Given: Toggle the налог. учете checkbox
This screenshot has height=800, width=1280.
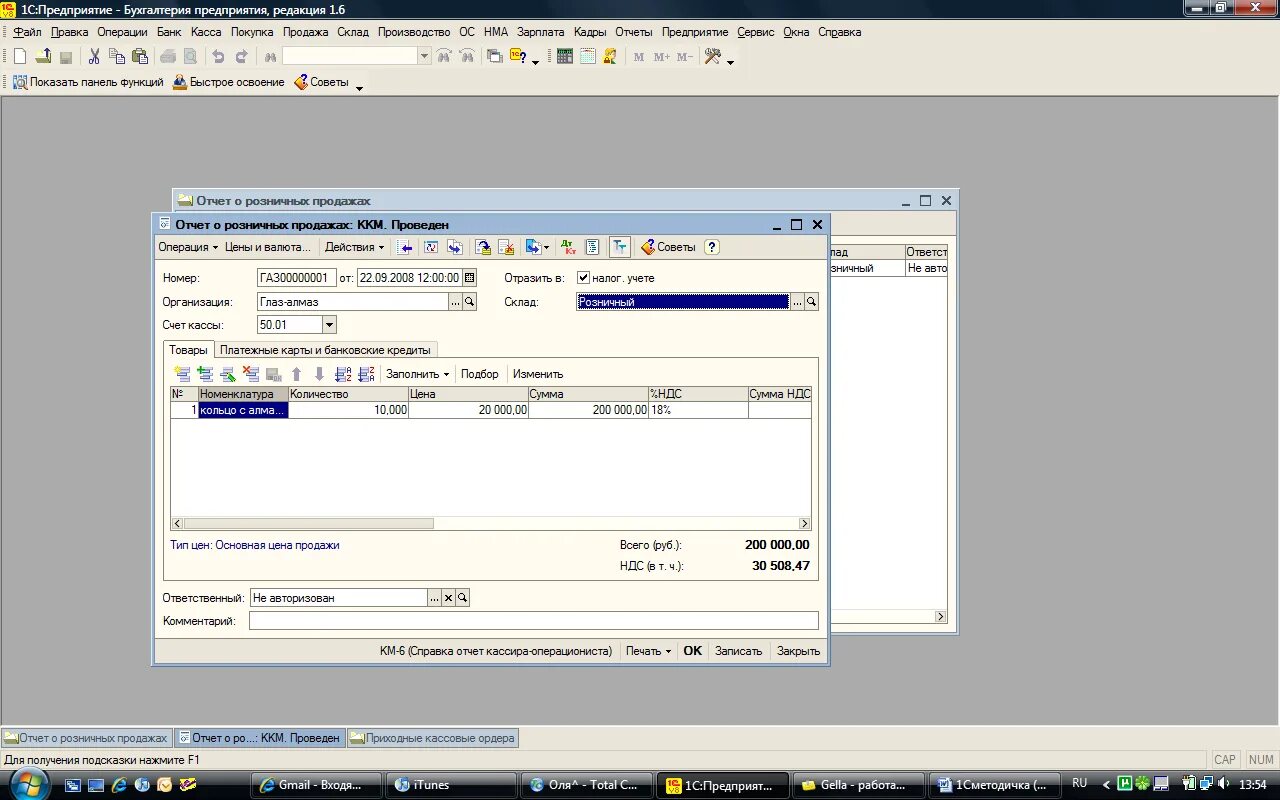Looking at the screenshot, I should click(x=584, y=278).
